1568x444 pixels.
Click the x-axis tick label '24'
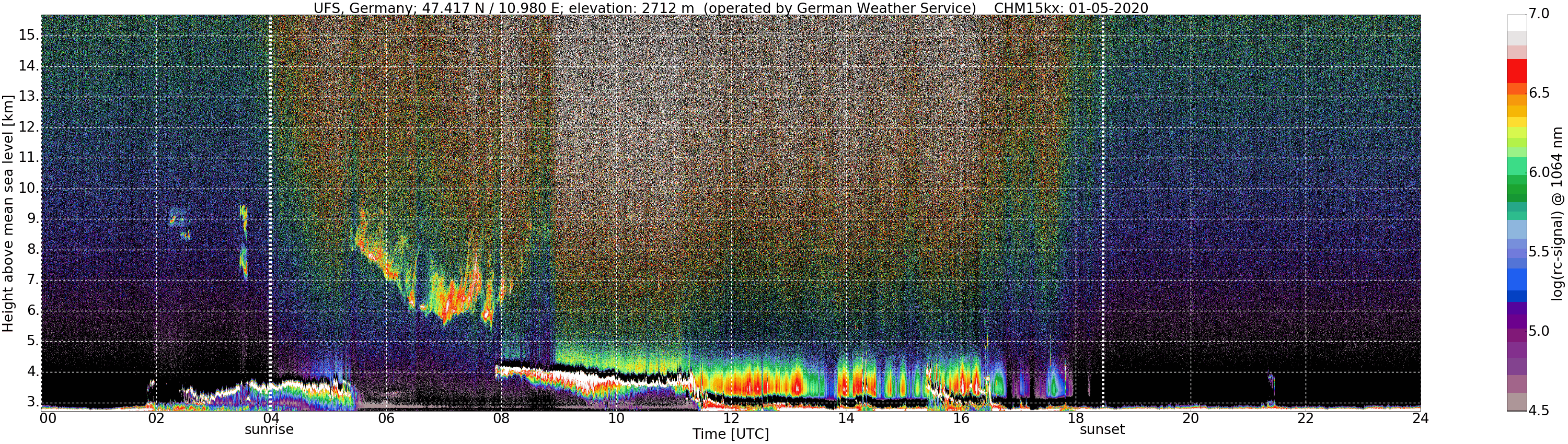(1421, 418)
